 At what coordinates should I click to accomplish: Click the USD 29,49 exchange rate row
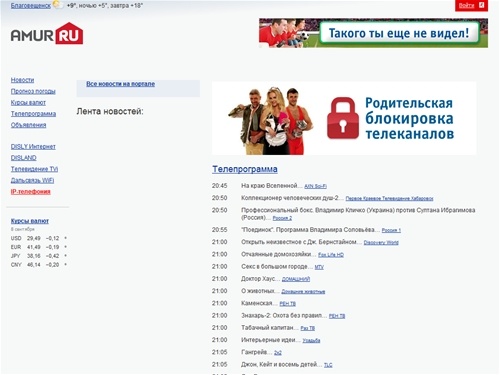39,238
